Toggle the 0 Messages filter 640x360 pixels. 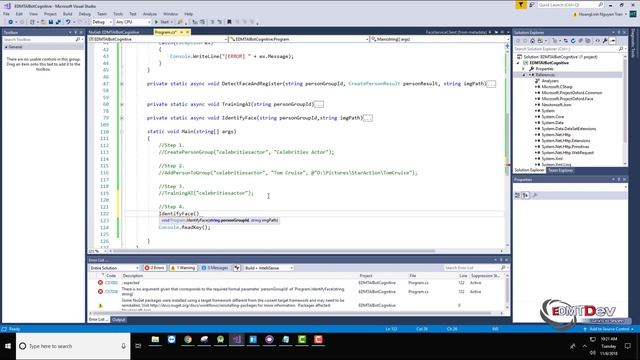[x=215, y=268]
